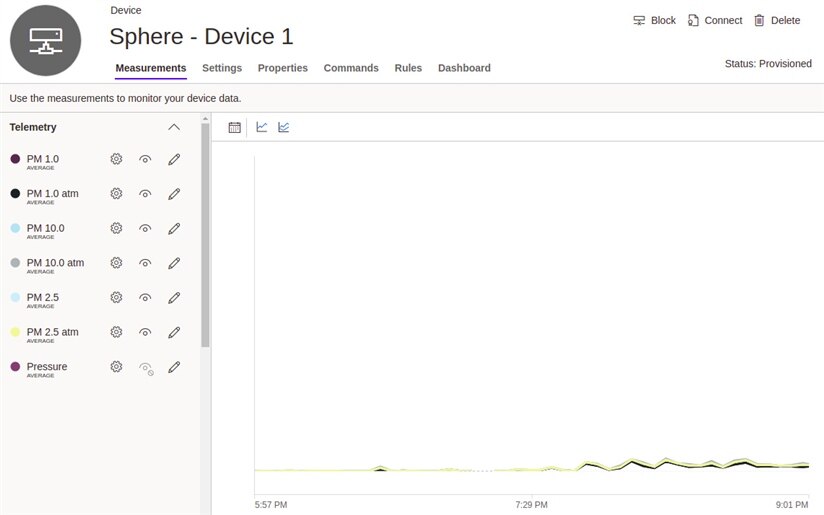Edit PM 10.0 with pencil icon
The width and height of the screenshot is (824, 515).
pos(174,228)
